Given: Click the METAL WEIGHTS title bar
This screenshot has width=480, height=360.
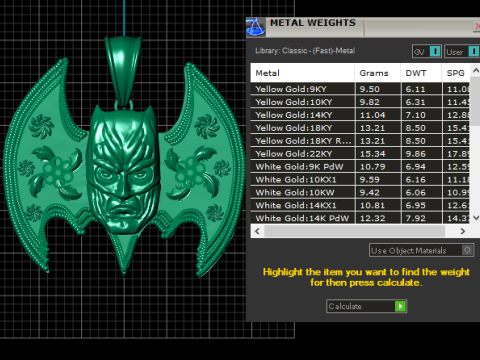Looking at the screenshot, I should point(363,27).
